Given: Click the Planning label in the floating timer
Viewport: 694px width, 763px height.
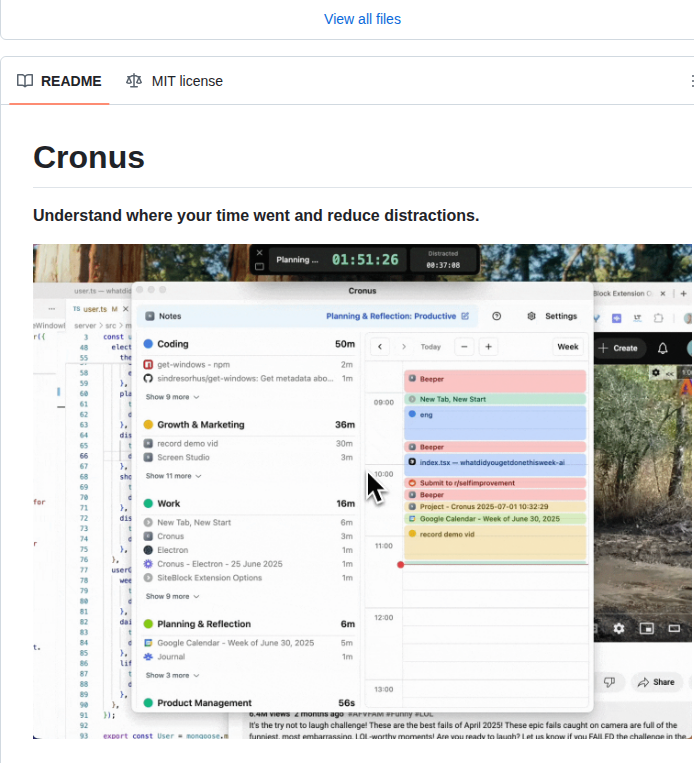Looking at the screenshot, I should pyautogui.click(x=297, y=260).
